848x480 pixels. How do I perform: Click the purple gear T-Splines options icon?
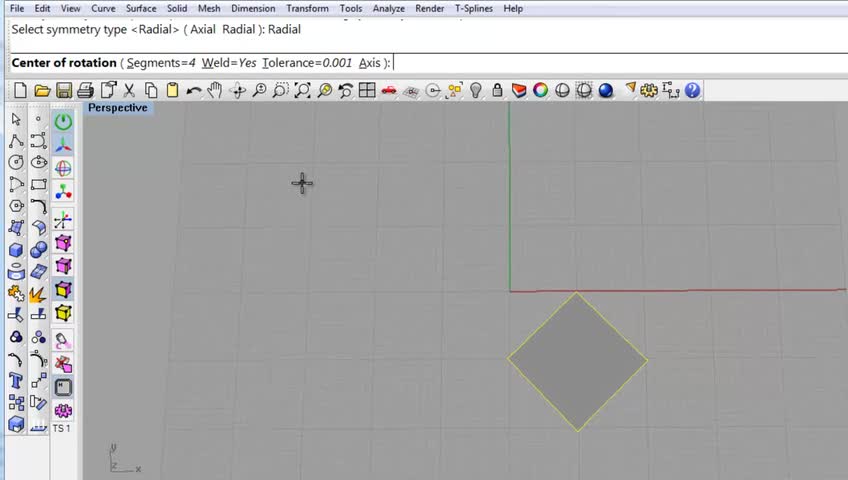63,411
